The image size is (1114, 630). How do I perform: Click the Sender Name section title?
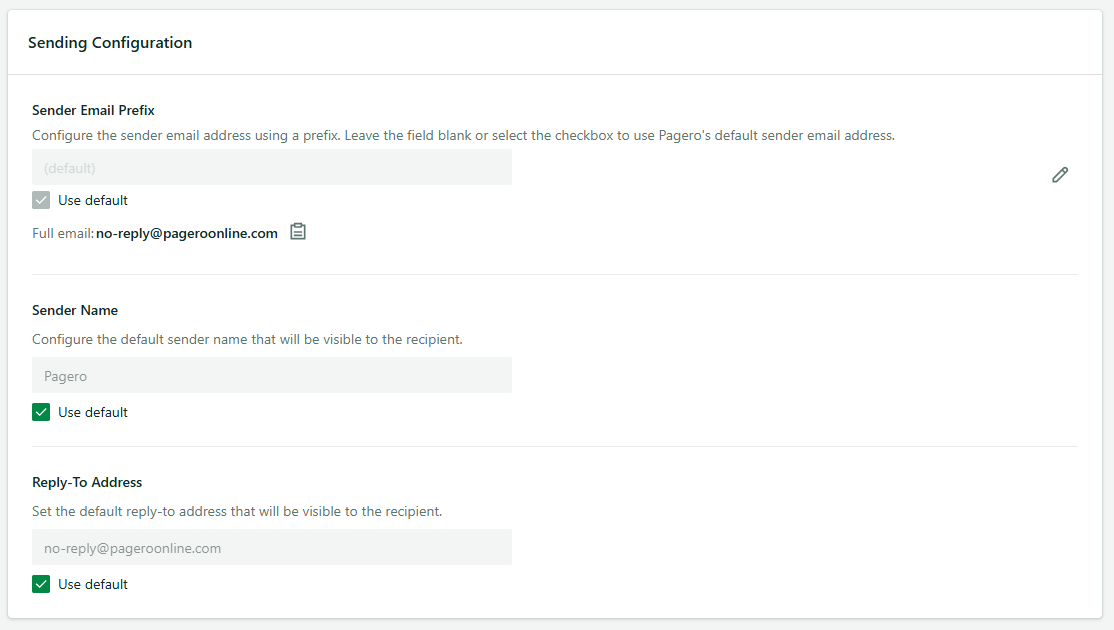point(75,310)
